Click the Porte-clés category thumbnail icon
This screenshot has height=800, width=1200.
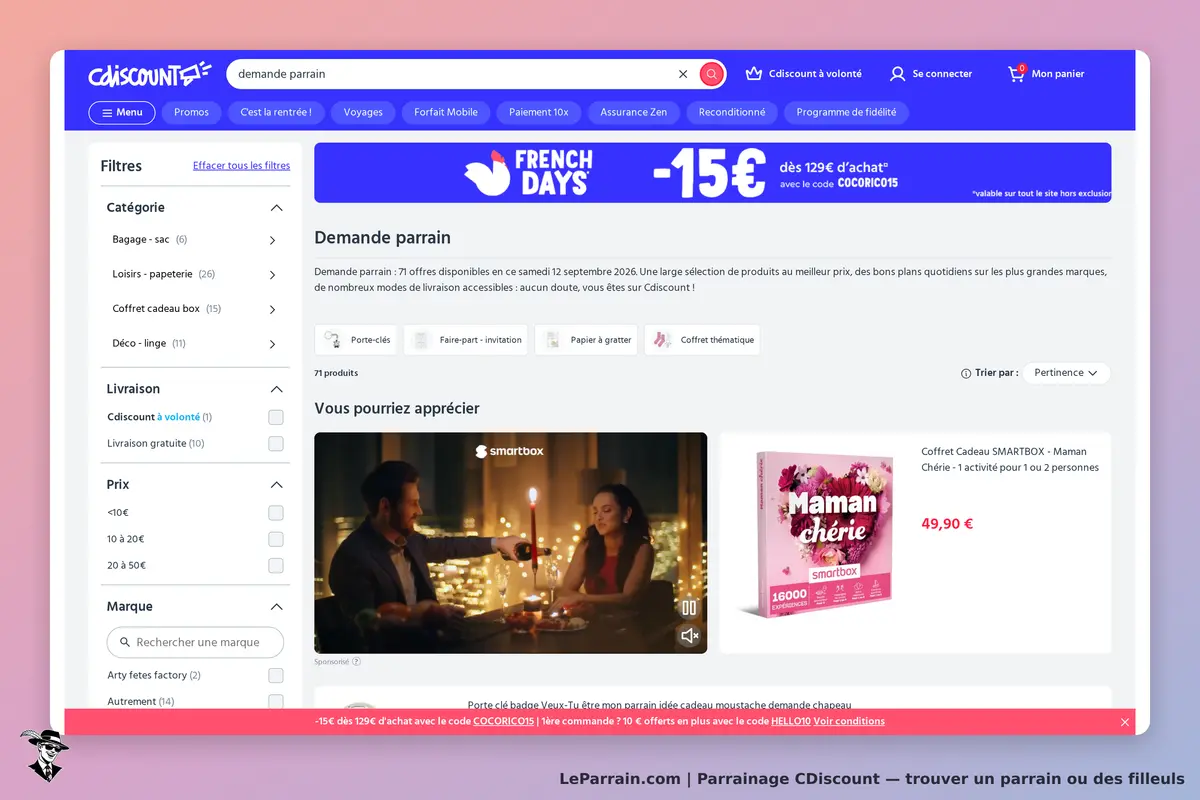tap(333, 340)
